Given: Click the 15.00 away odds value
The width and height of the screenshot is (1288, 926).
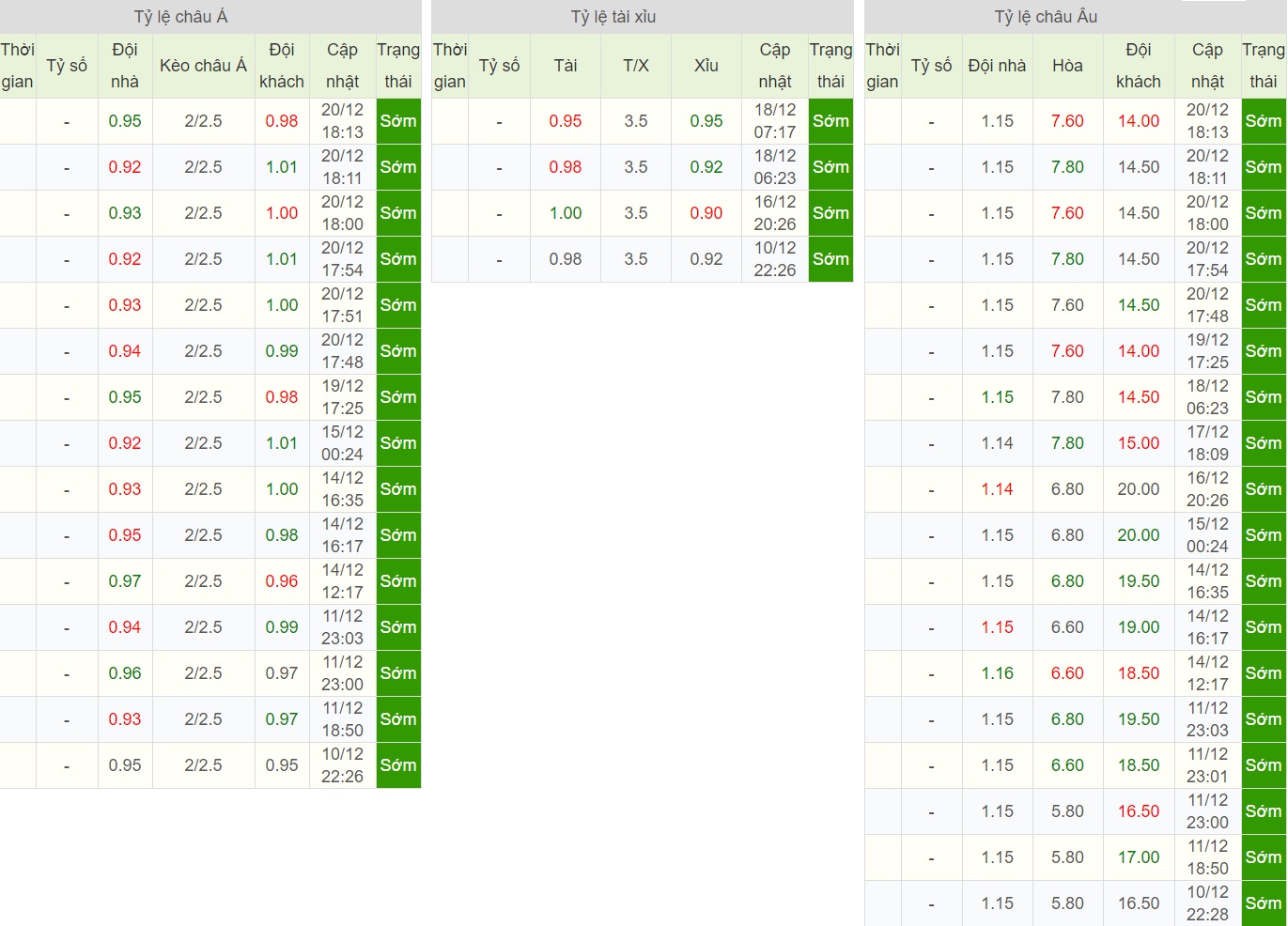Looking at the screenshot, I should click(x=1139, y=443).
